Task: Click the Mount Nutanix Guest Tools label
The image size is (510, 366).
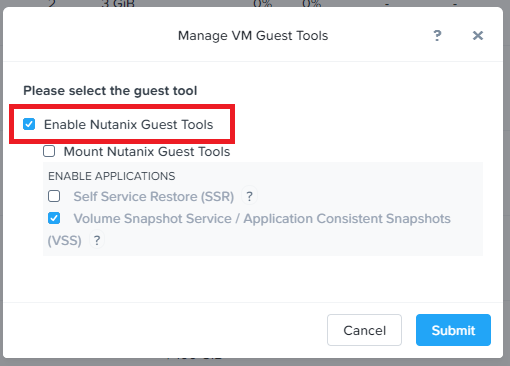Action: coord(147,151)
